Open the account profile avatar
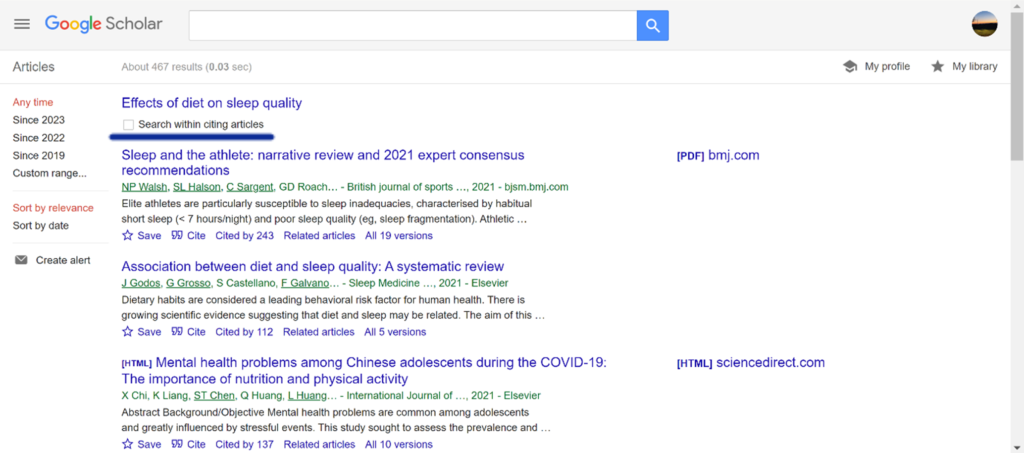 (x=984, y=24)
